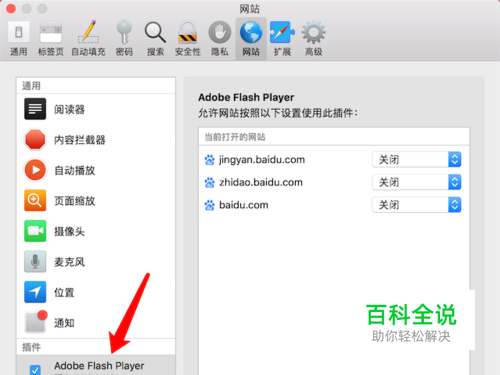Open the 扩展 Extensions puzzle icon
The width and height of the screenshot is (500, 375).
282,32
